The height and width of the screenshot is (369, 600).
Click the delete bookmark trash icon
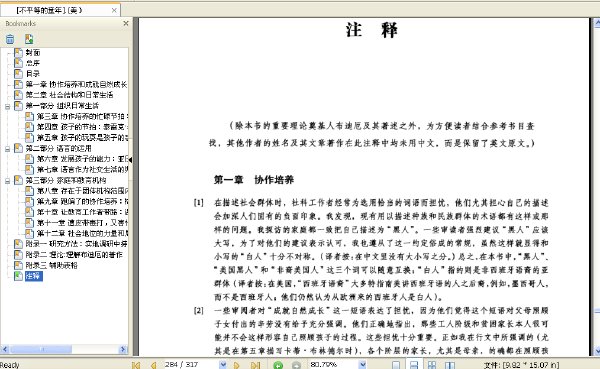[x=10, y=39]
